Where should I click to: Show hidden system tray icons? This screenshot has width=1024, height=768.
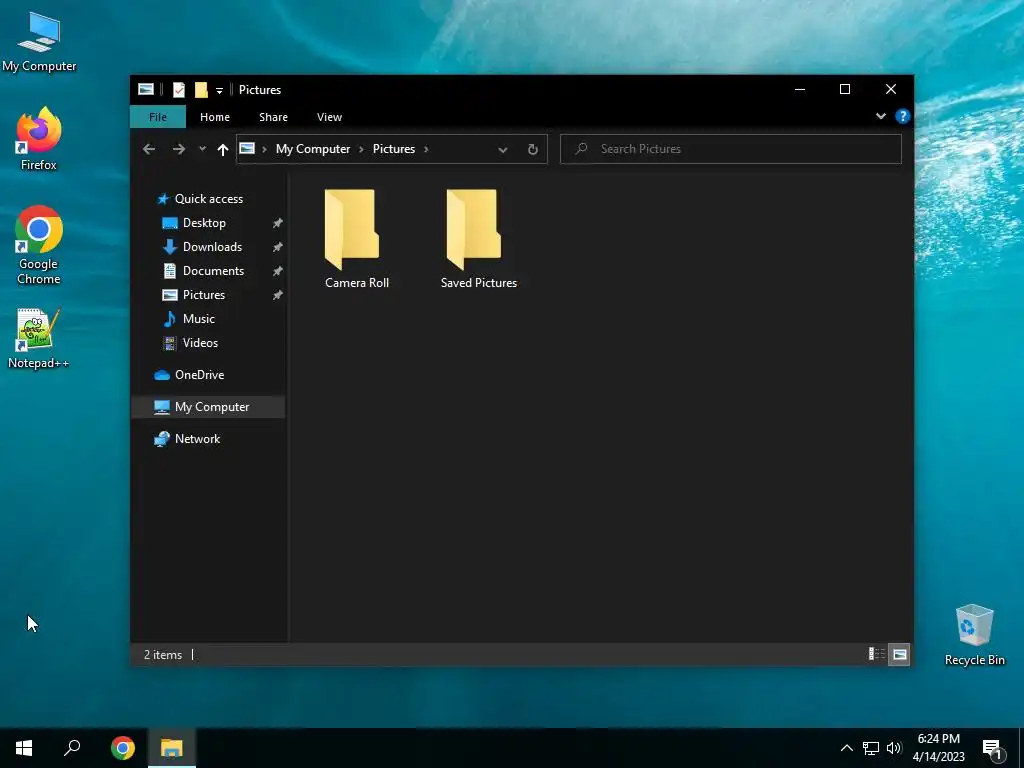(846, 748)
